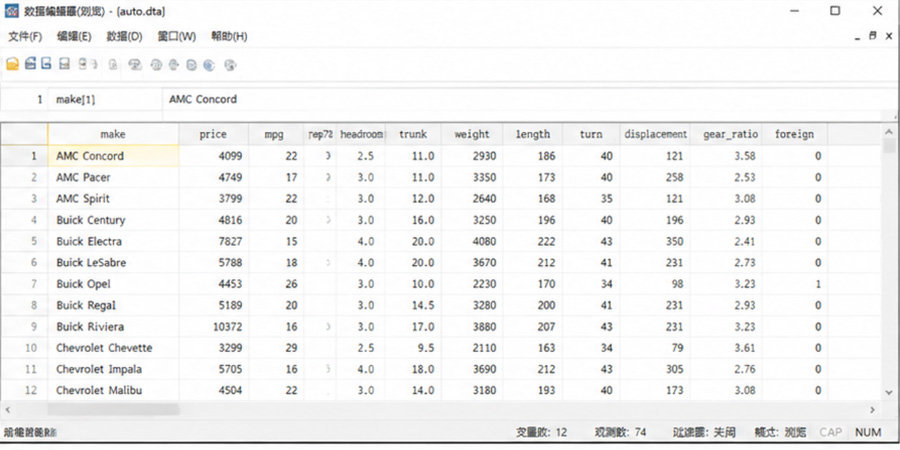Click the Chevrolet Malibu cell

(113, 390)
